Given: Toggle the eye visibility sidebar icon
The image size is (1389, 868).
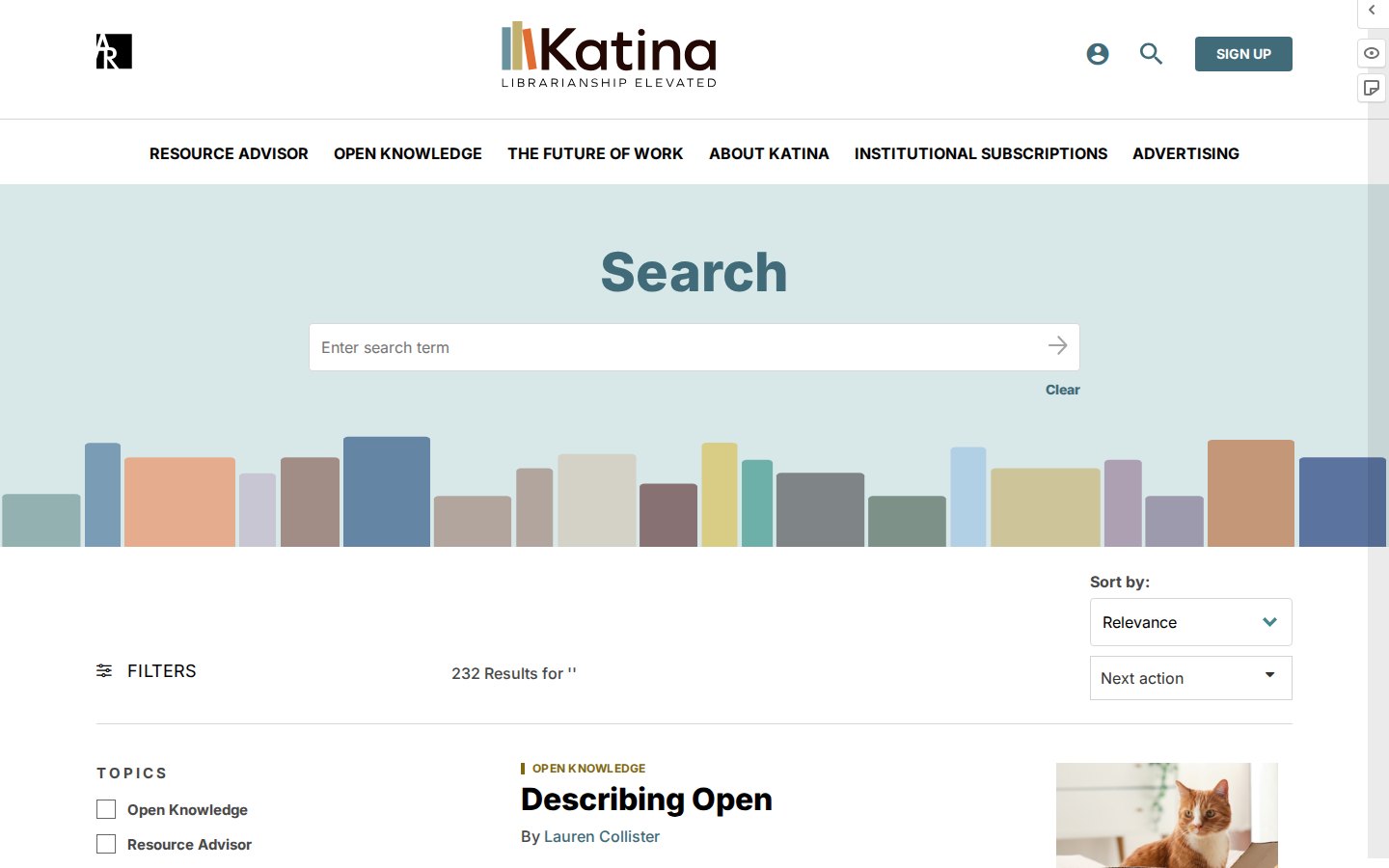Looking at the screenshot, I should click(1372, 53).
